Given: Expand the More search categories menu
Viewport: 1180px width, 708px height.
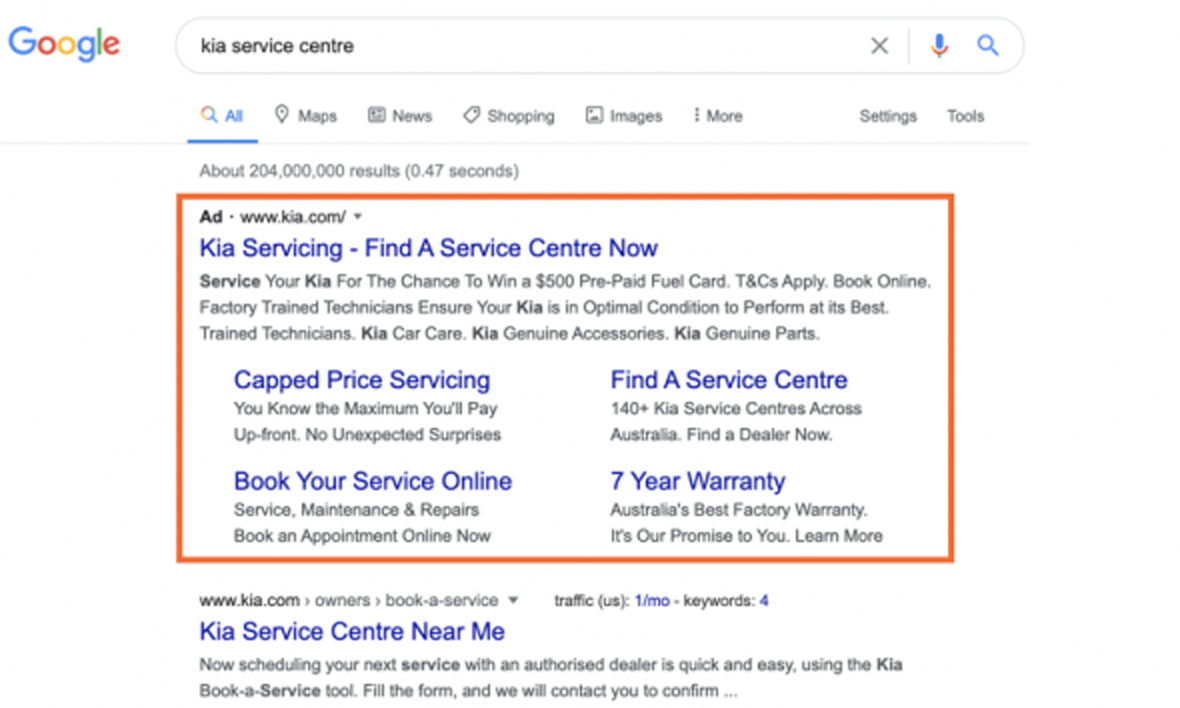Looking at the screenshot, I should tap(718, 115).
